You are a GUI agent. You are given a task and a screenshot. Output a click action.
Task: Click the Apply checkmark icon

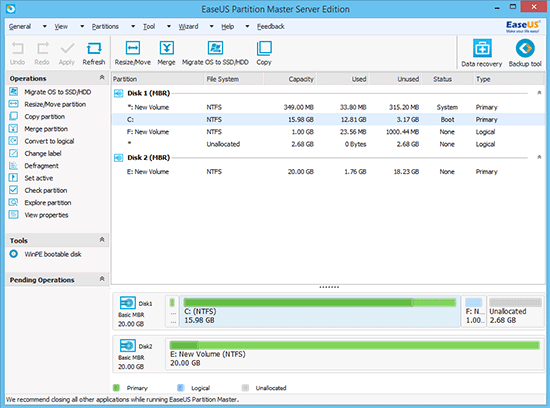[67, 53]
